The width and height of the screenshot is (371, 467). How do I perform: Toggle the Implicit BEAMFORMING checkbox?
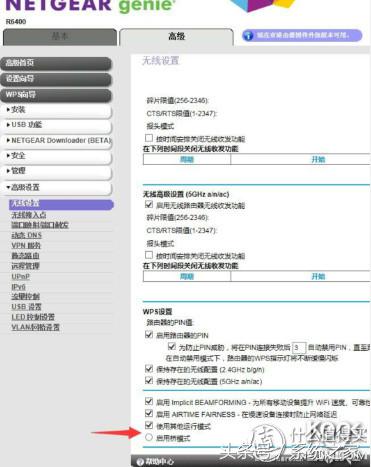(x=149, y=402)
